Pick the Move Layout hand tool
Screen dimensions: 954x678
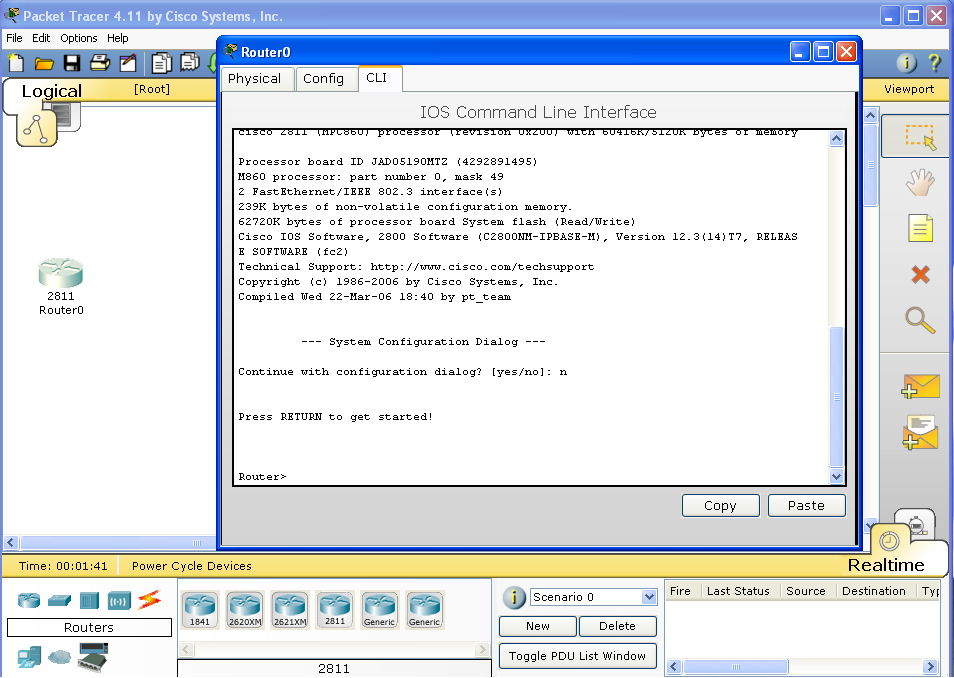click(920, 182)
